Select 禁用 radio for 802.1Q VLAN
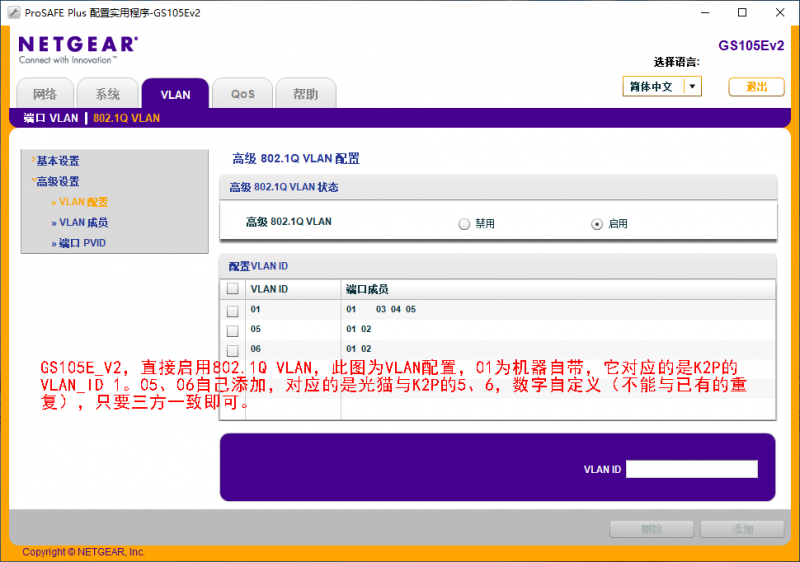Screen dimensions: 800x562 464,224
